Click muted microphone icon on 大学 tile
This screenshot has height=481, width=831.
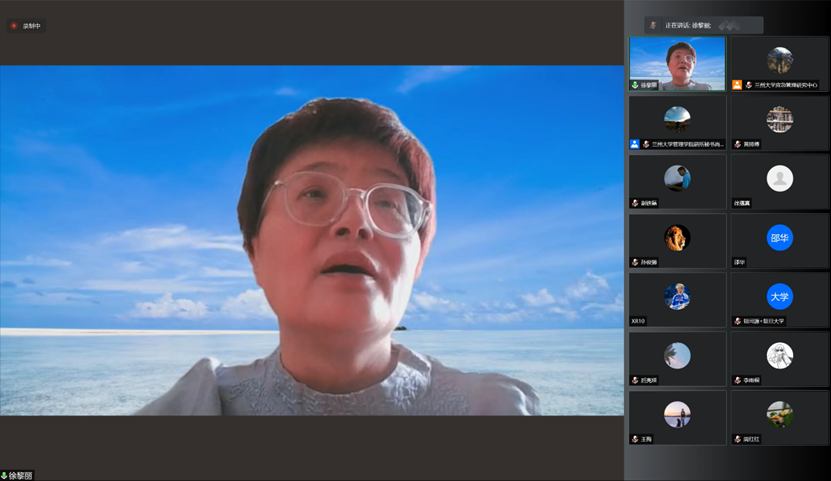coord(738,321)
